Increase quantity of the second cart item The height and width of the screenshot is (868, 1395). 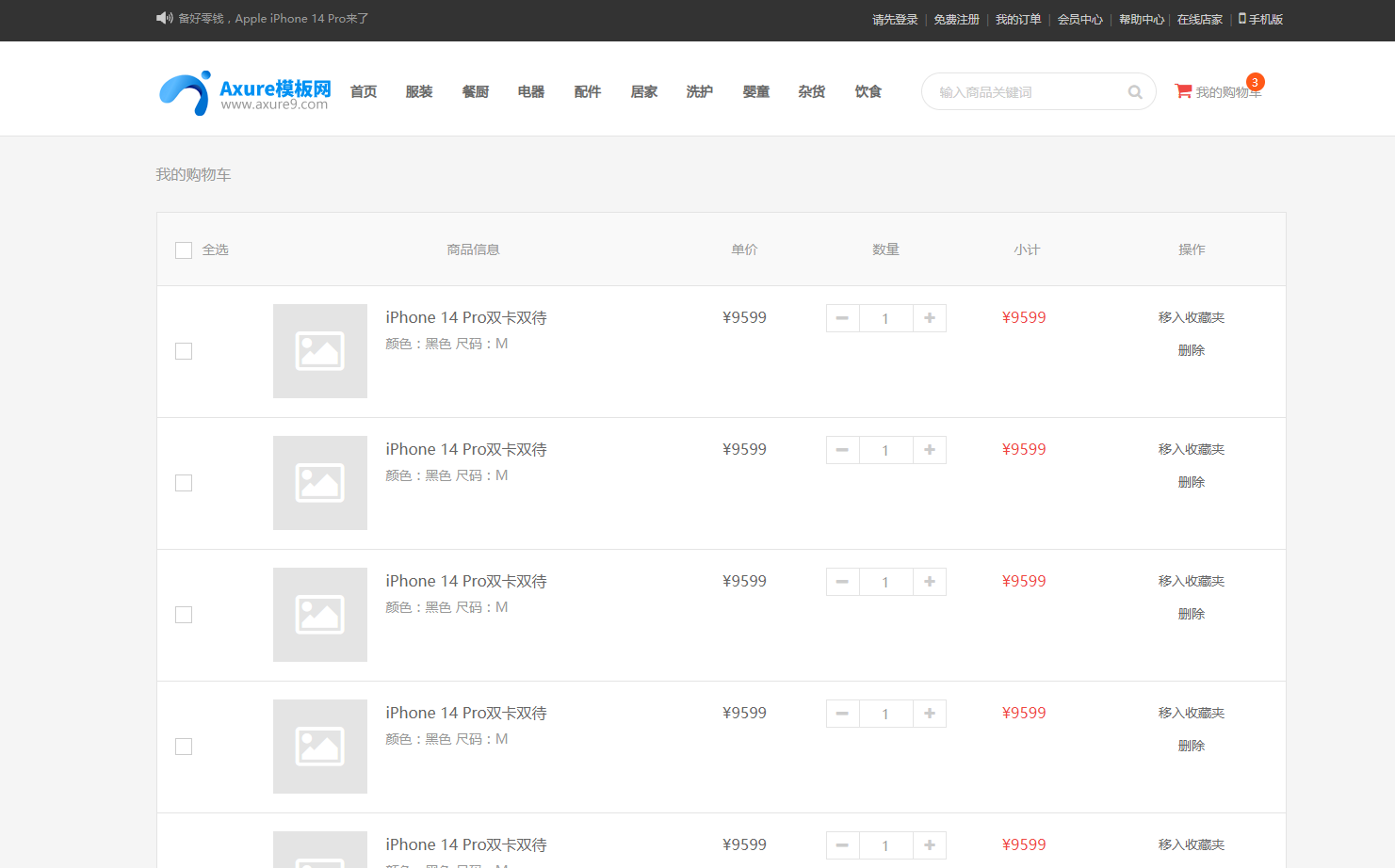coord(930,450)
